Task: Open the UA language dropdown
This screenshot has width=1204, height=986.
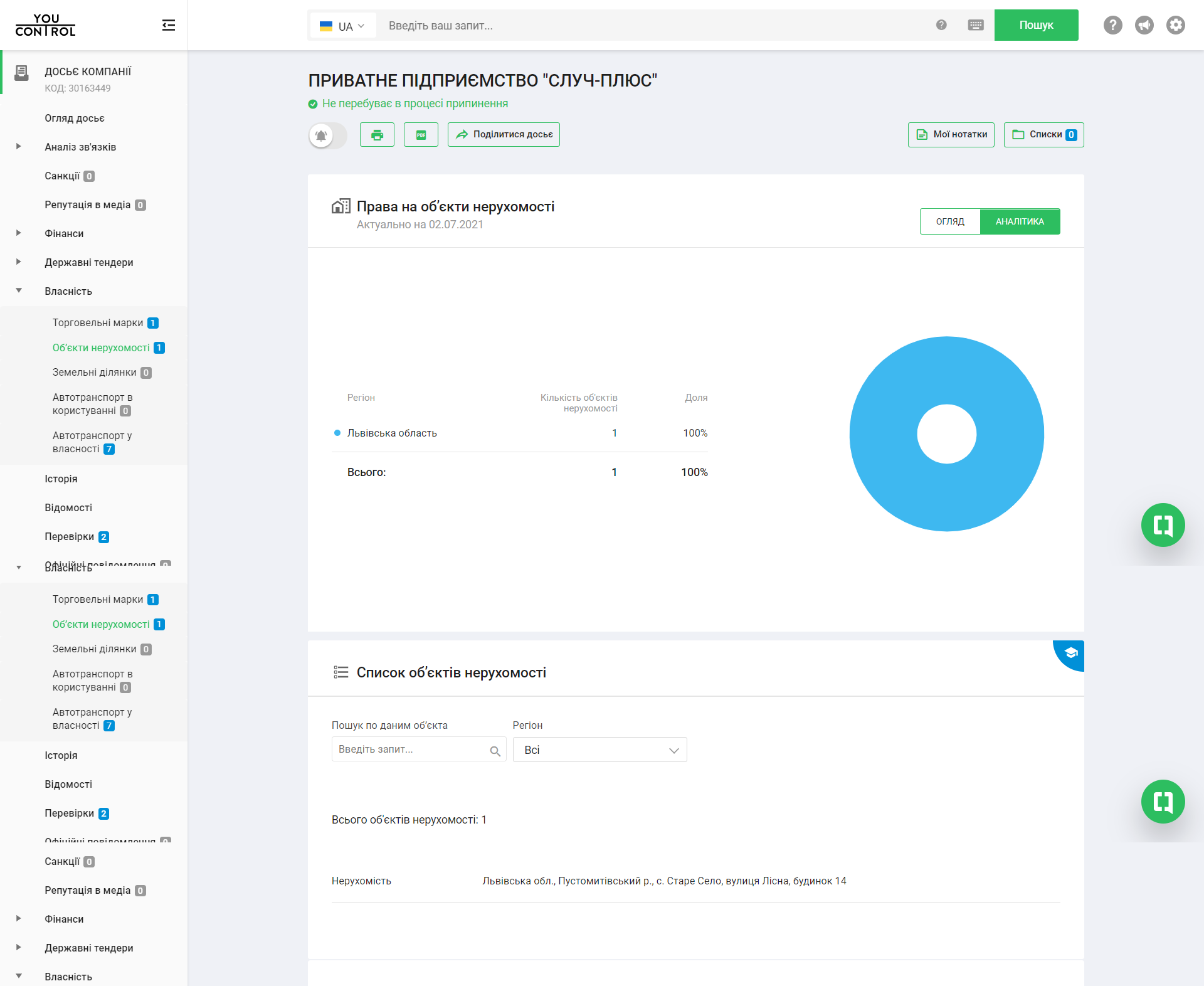Action: point(343,26)
